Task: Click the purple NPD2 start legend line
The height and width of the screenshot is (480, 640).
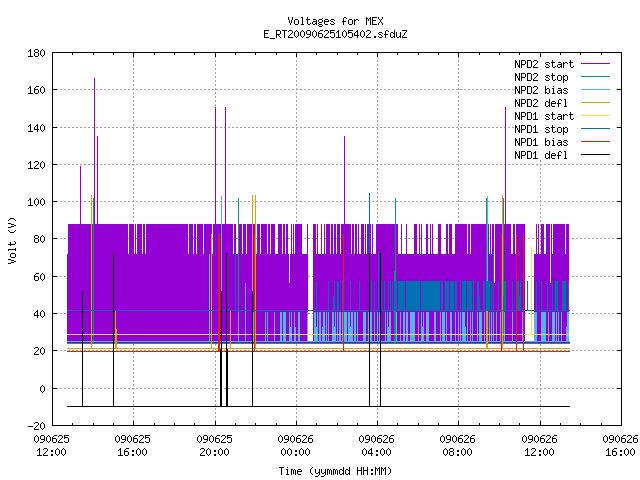Action: coord(595,64)
